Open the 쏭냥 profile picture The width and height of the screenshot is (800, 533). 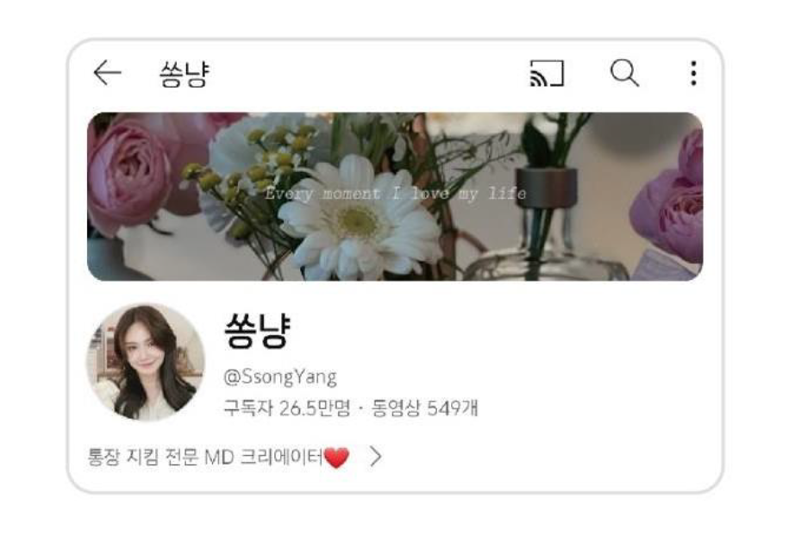146,362
